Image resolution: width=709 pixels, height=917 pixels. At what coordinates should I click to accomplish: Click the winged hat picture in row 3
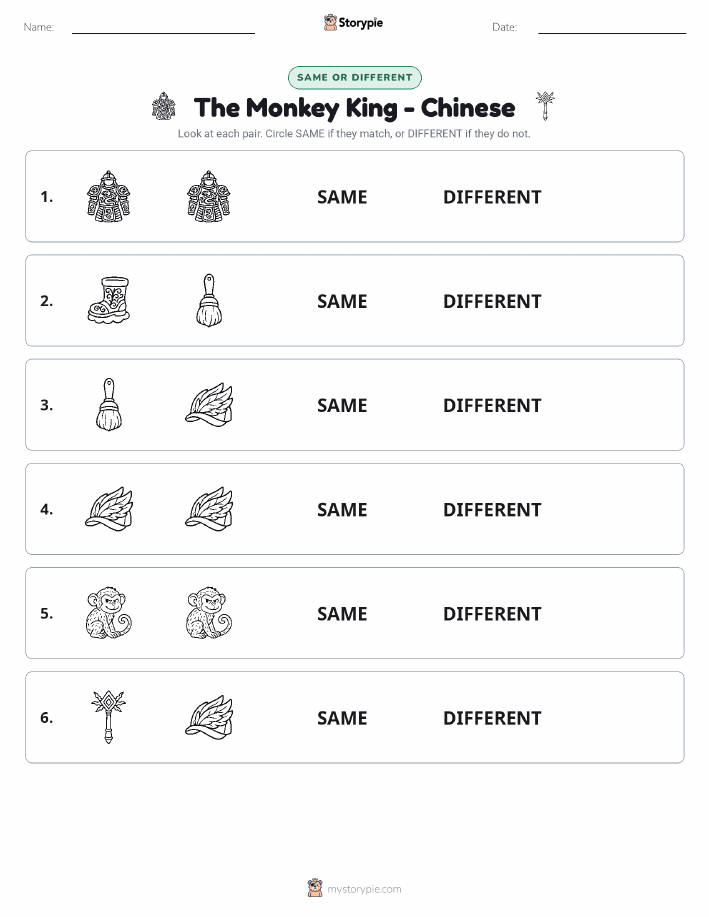click(209, 405)
